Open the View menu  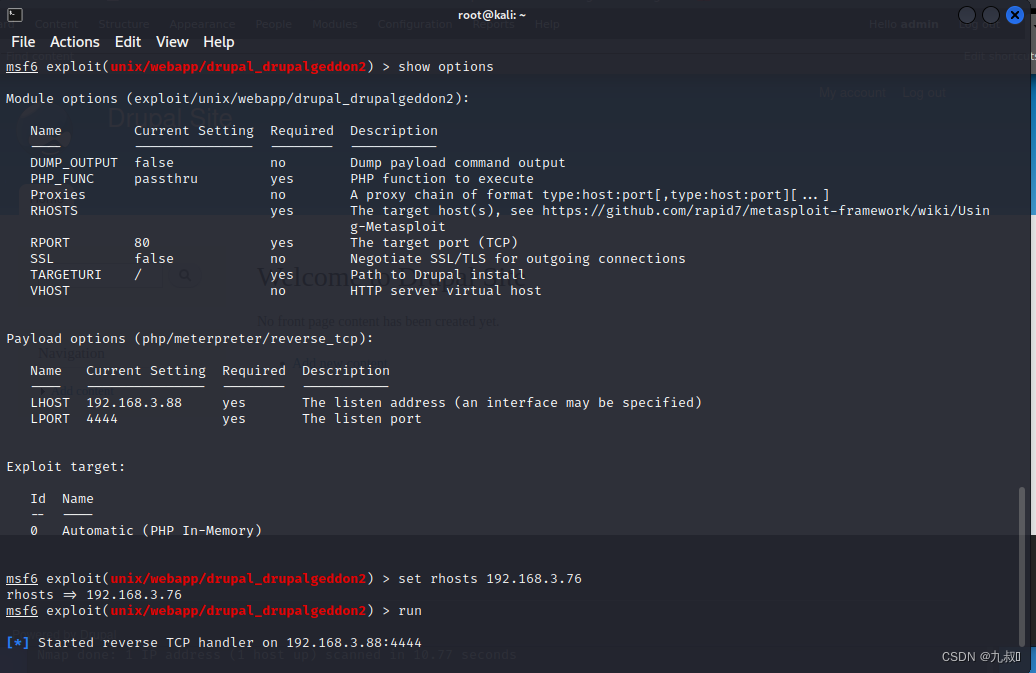tap(172, 42)
